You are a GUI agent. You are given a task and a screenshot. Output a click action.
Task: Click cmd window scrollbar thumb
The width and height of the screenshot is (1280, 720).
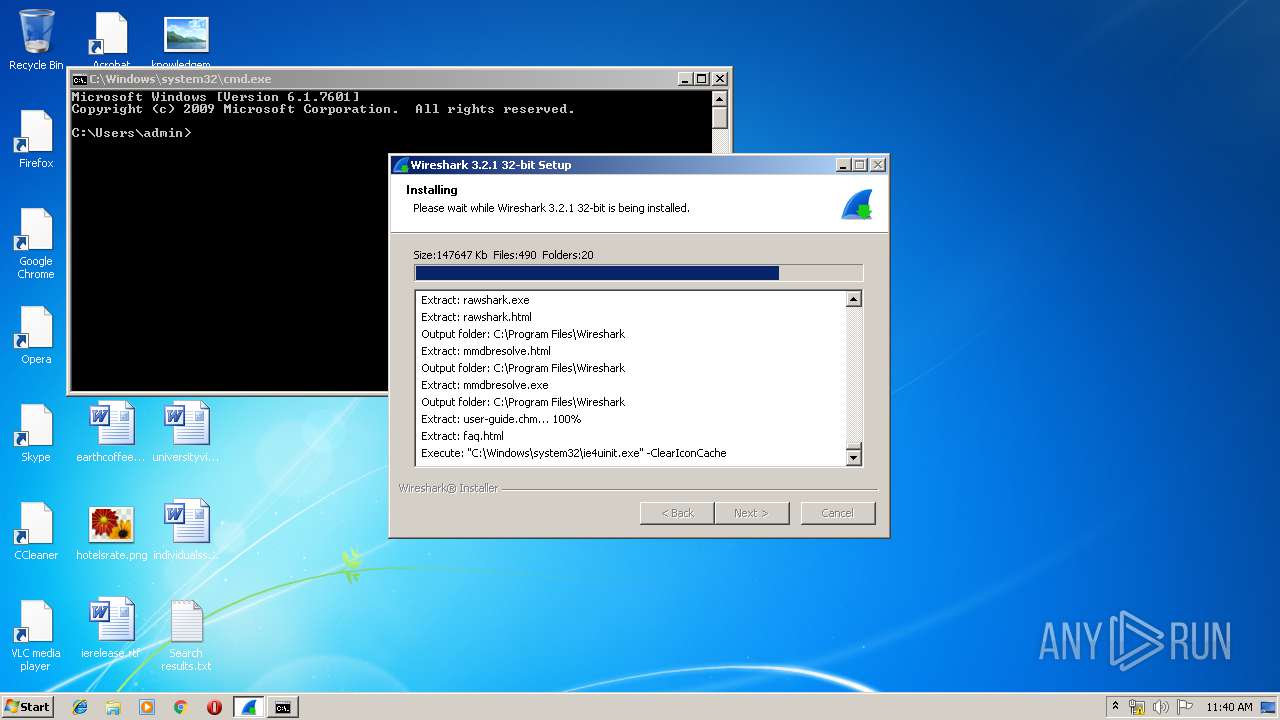719,118
